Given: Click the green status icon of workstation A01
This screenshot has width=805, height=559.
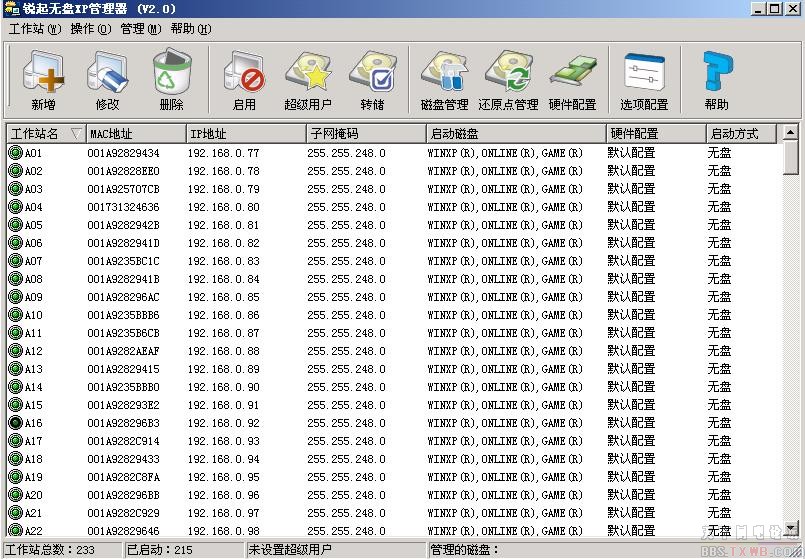Looking at the screenshot, I should tap(16, 152).
